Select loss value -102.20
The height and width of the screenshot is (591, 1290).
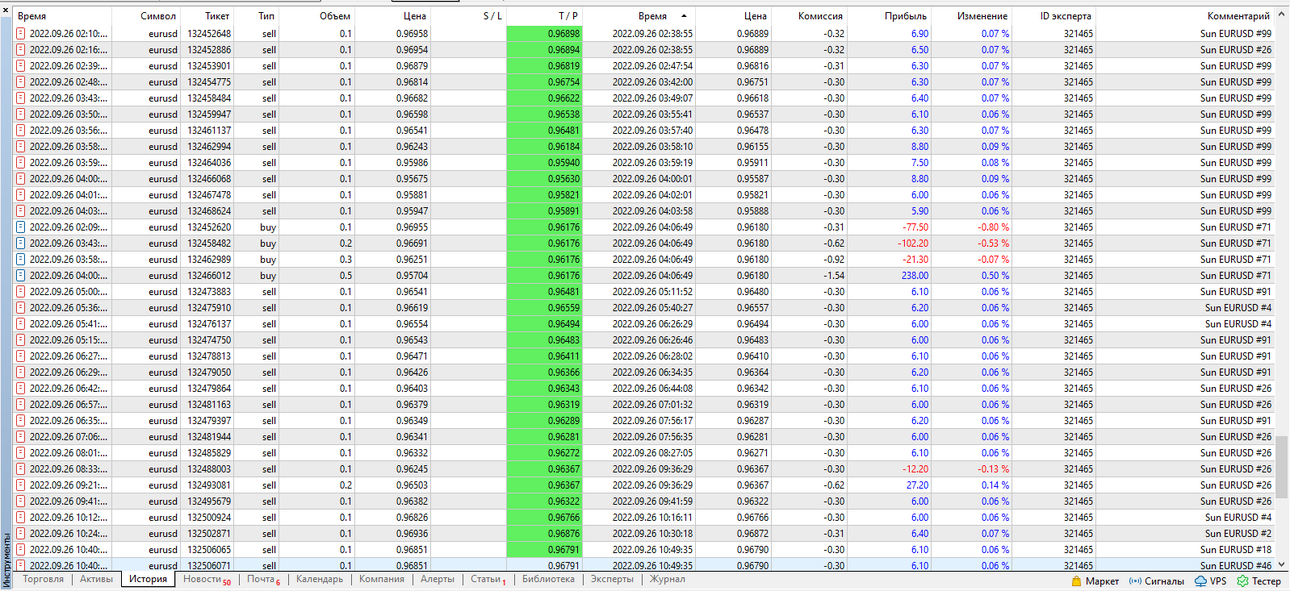tap(912, 244)
